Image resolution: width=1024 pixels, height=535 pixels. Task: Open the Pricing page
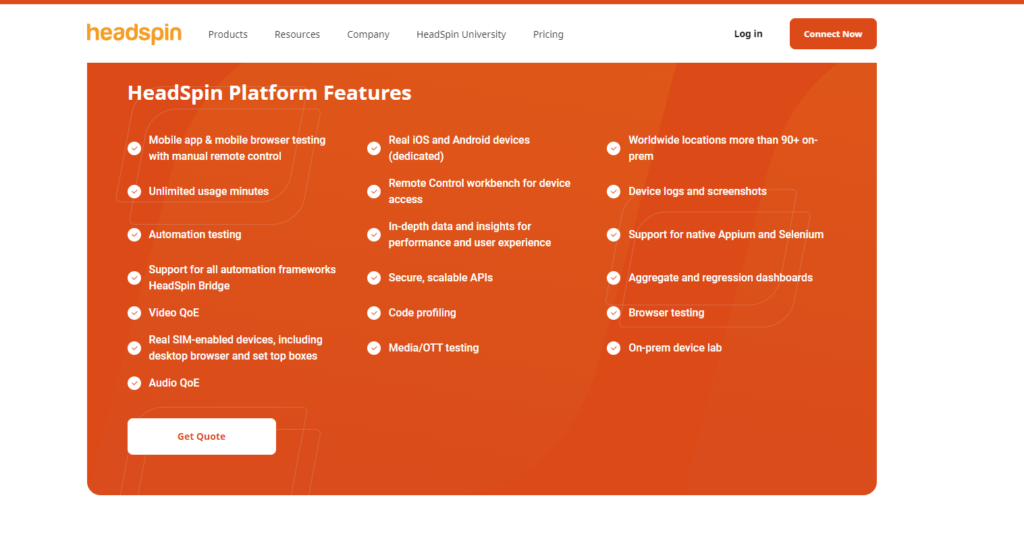pos(548,34)
